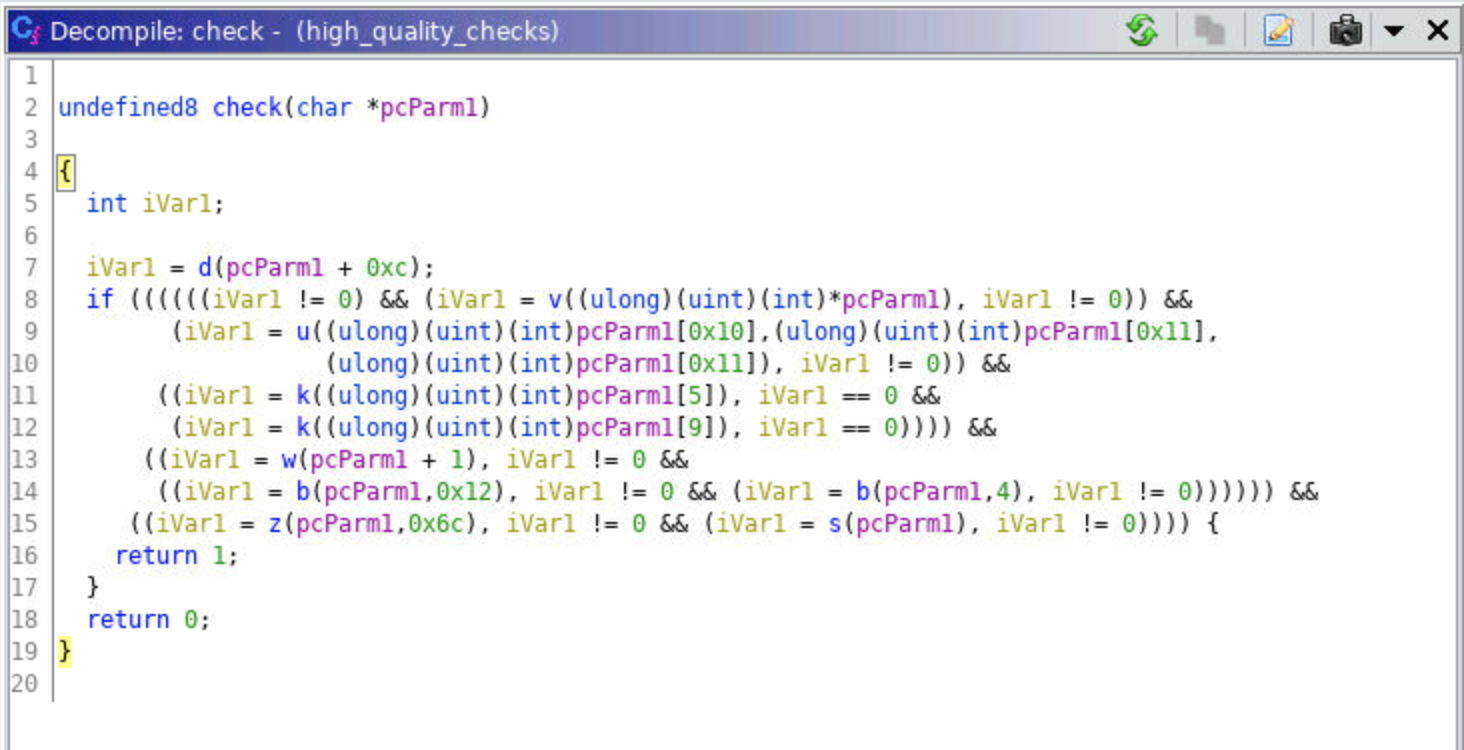Click the highlighted closing brace on line 19

[65, 652]
